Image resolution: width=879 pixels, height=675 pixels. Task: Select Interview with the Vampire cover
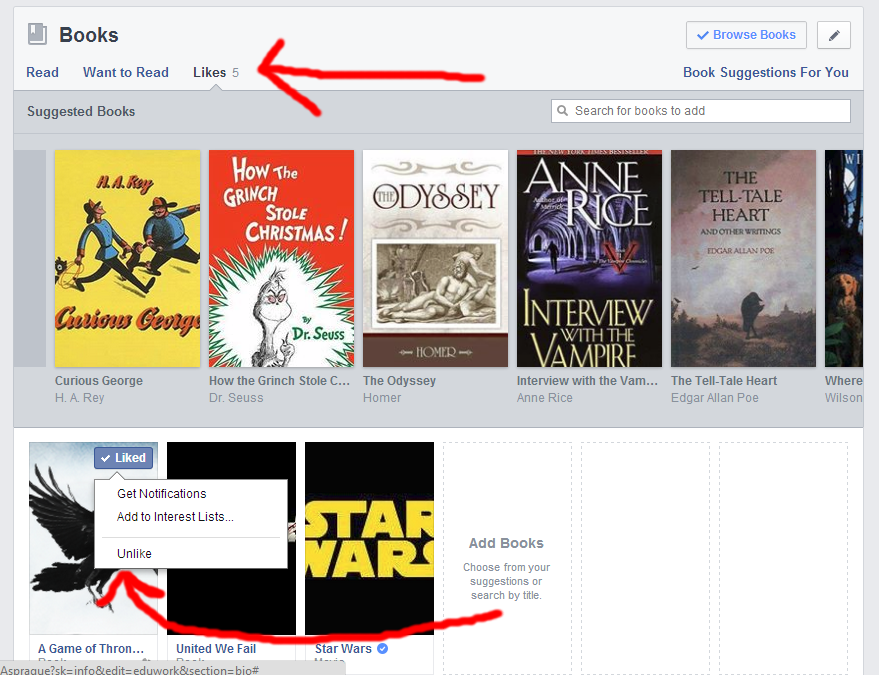click(x=589, y=258)
